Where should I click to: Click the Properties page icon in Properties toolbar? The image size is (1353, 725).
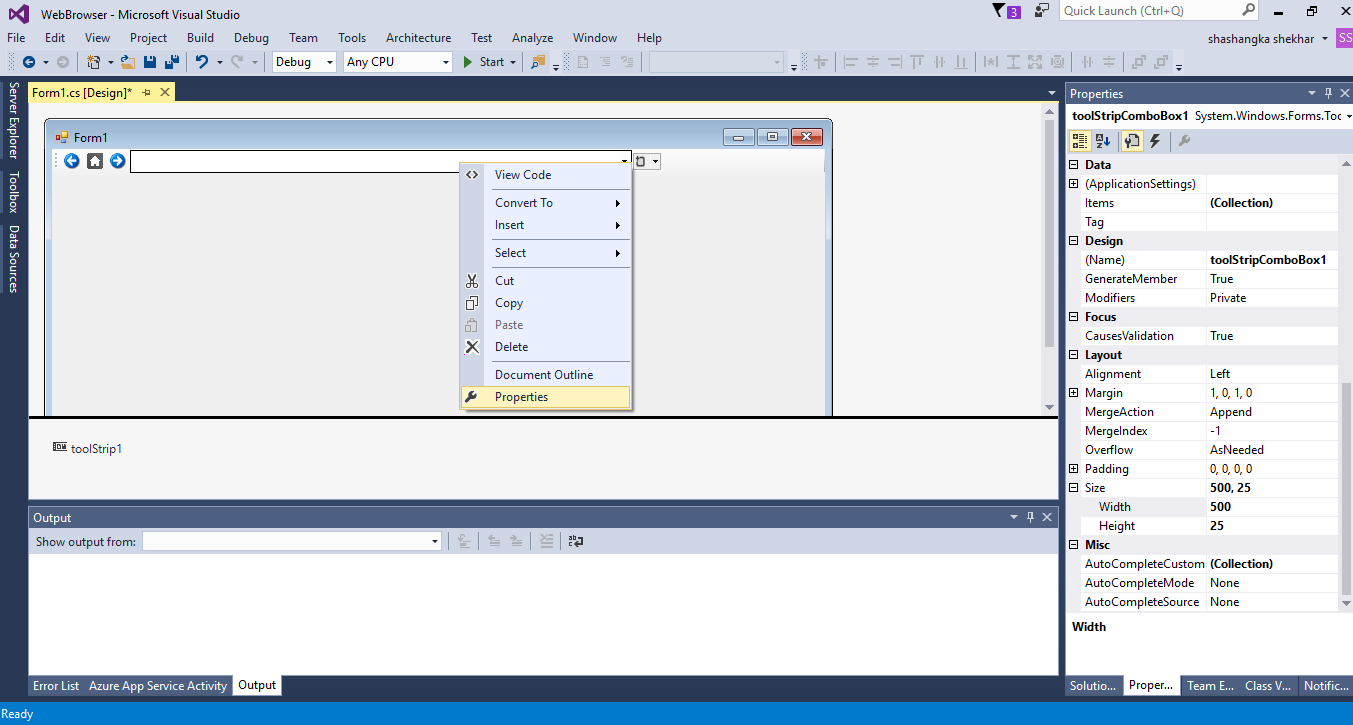(1133, 141)
